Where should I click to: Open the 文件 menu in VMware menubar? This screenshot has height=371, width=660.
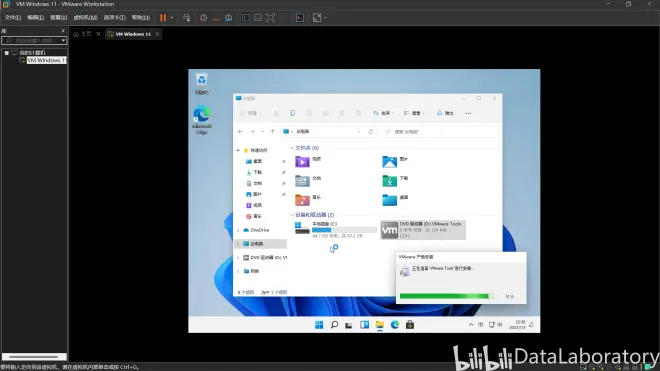pyautogui.click(x=13, y=18)
